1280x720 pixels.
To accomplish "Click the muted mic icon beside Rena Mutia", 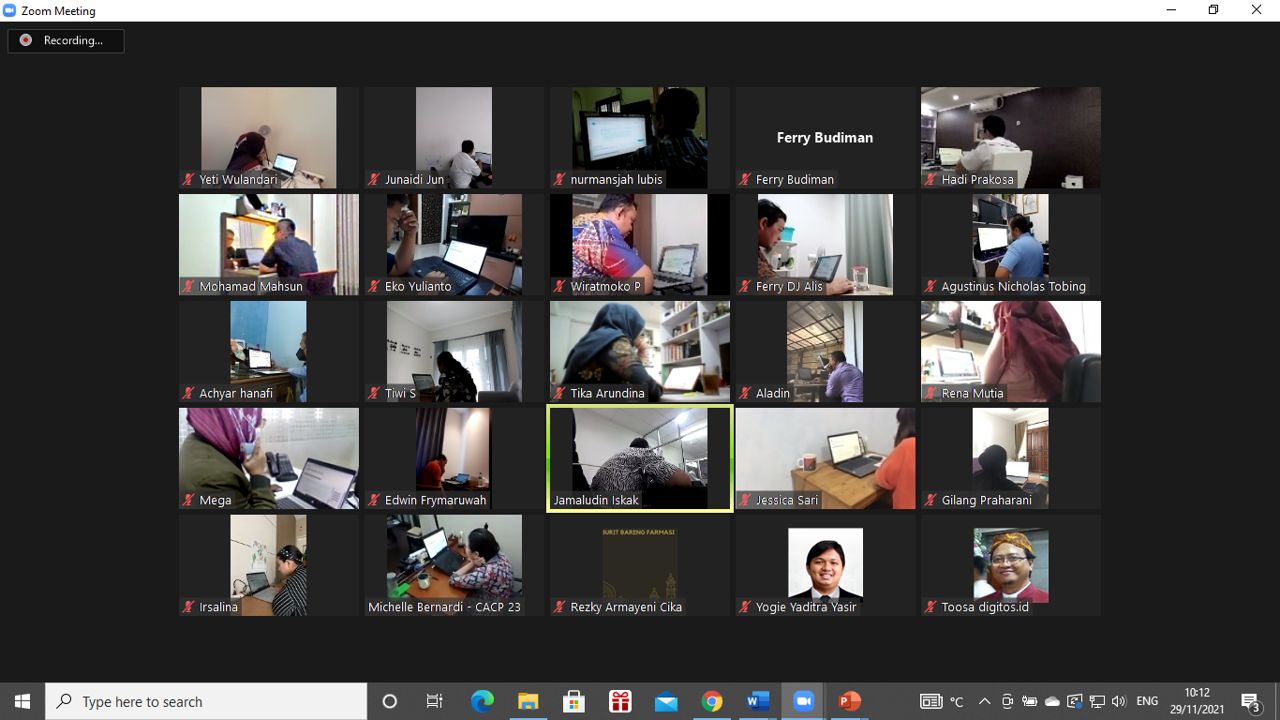I will [x=930, y=394].
